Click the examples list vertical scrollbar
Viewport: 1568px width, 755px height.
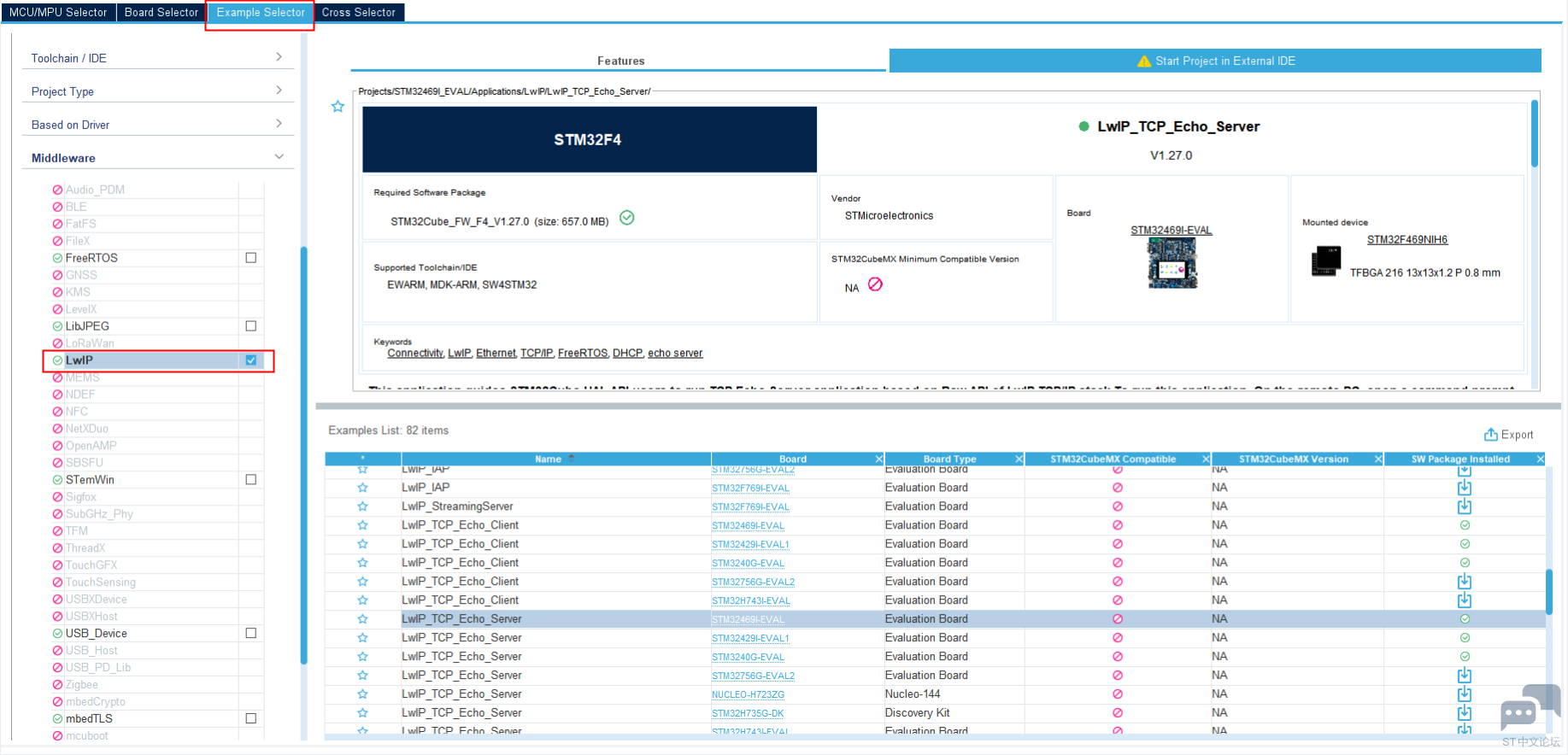1549,591
